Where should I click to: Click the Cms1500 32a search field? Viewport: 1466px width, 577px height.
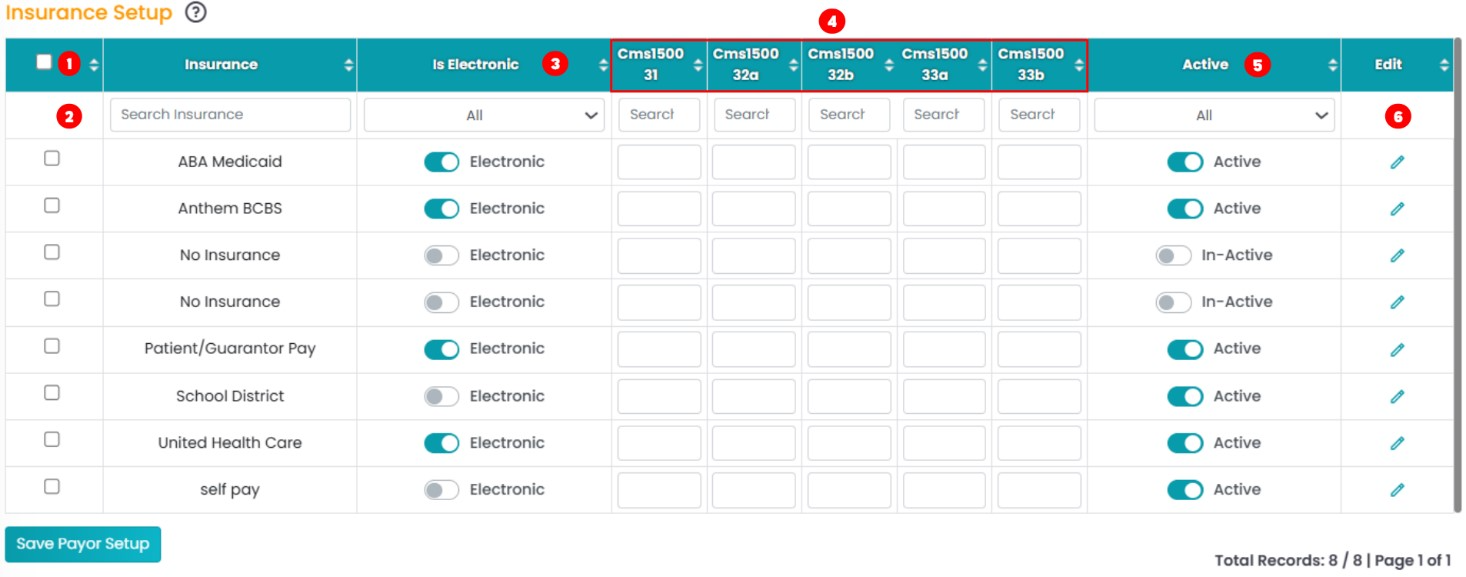pyautogui.click(x=754, y=115)
